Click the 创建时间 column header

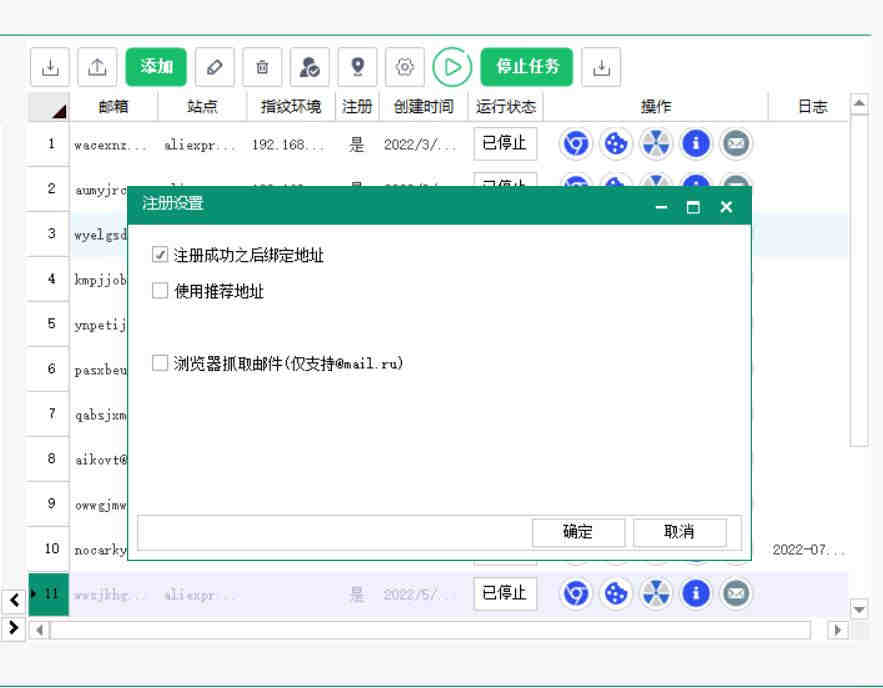tap(423, 106)
